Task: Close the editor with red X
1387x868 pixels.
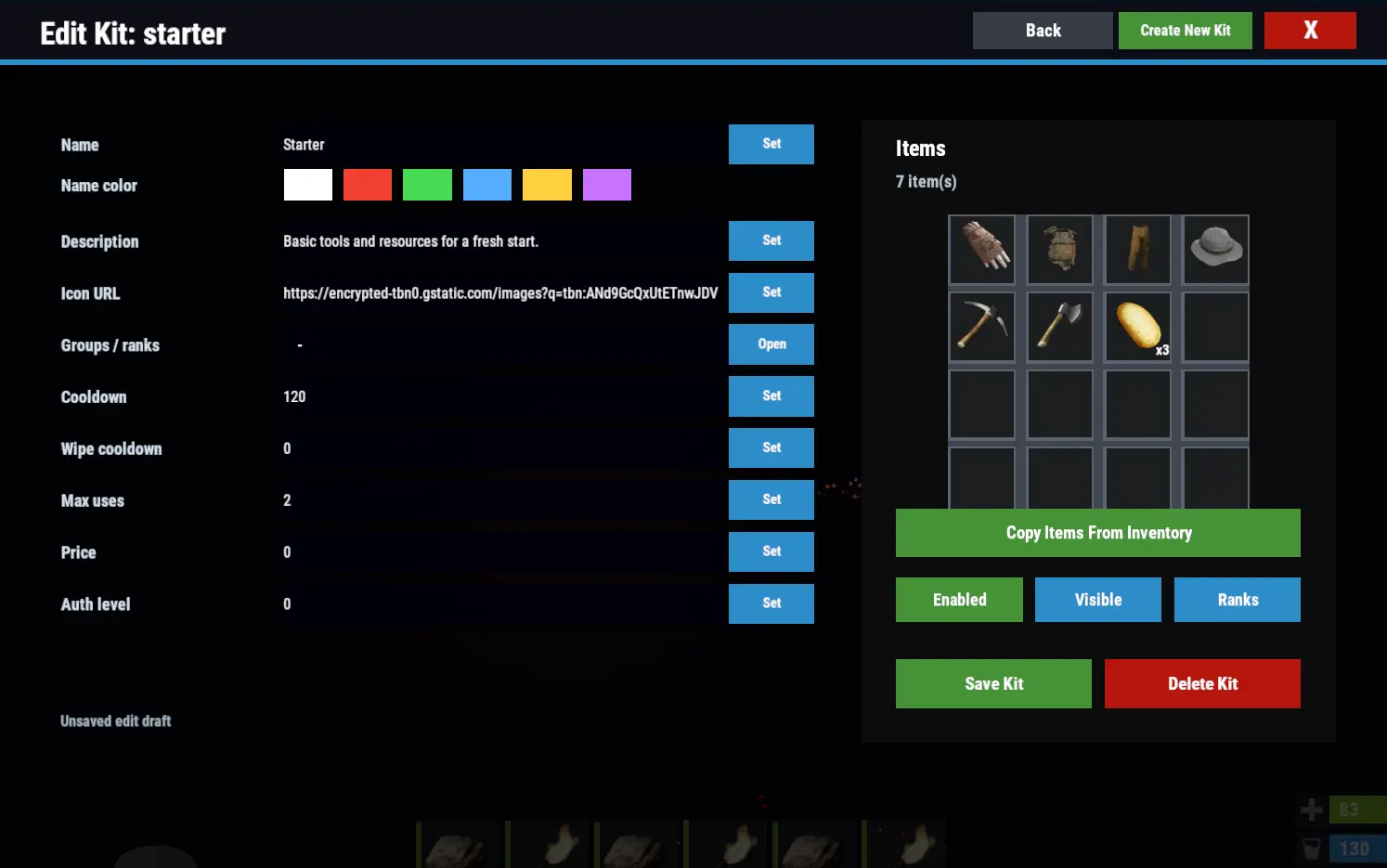Action: click(1310, 31)
